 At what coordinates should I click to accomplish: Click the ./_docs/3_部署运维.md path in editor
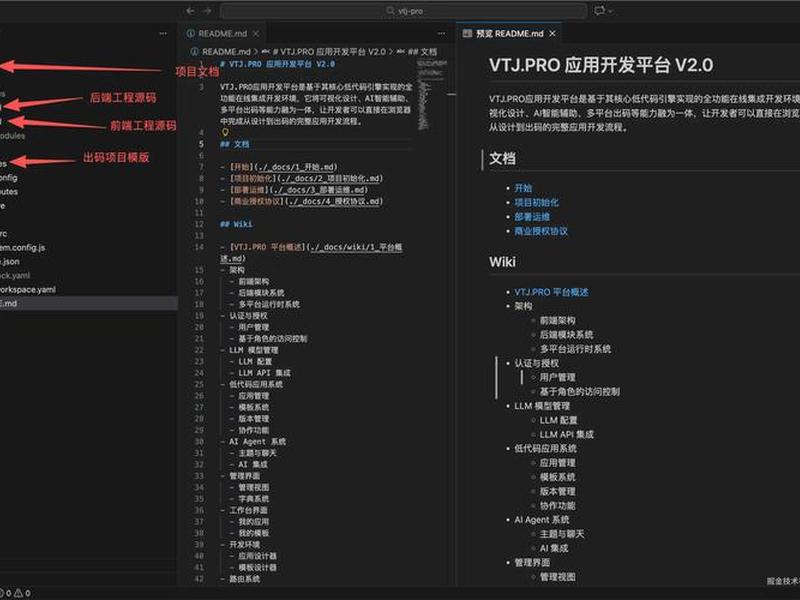tap(317, 190)
